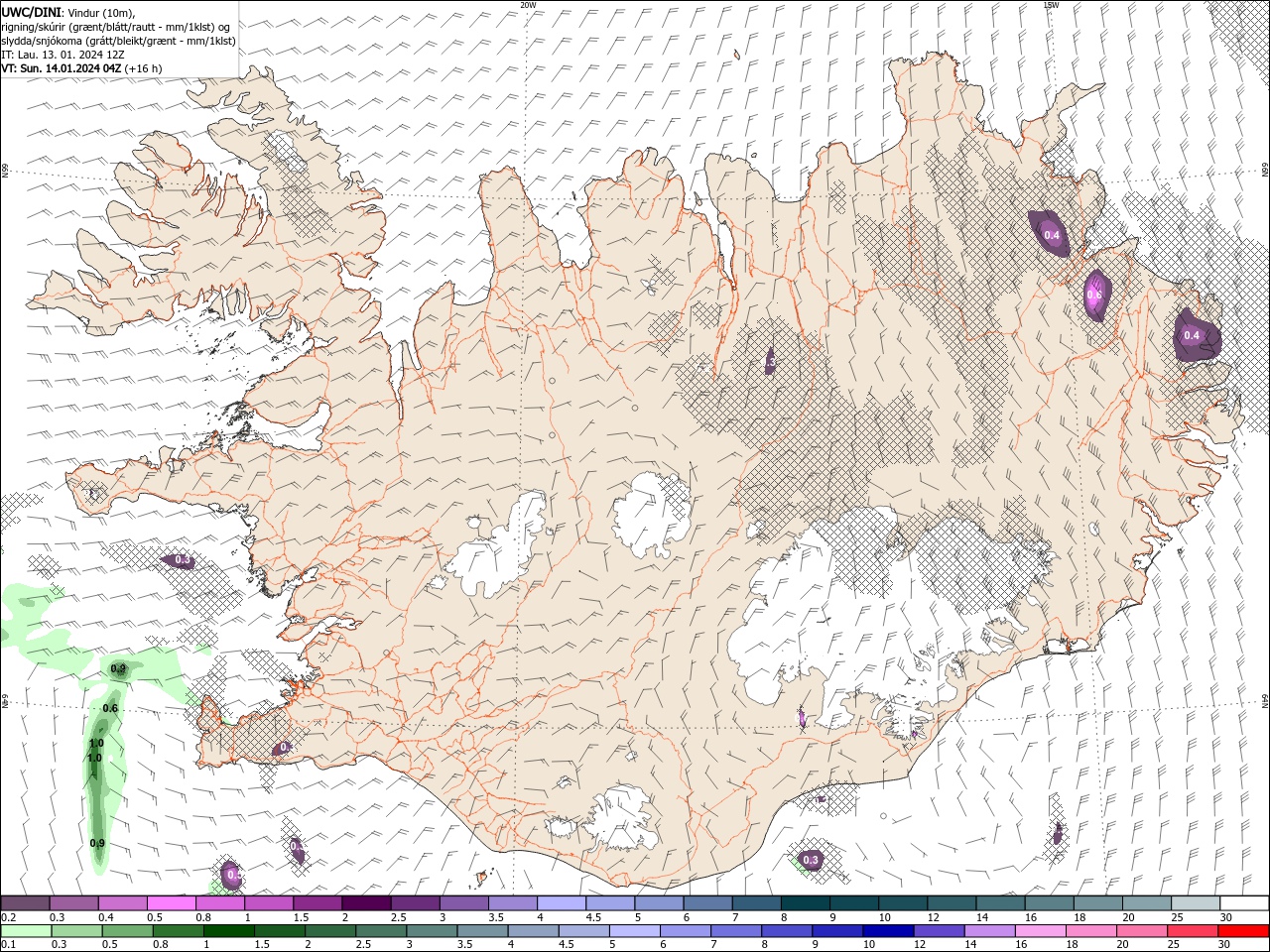Select upper legend pink swatch starting at 0.5
Screen dimensions: 1270x952
click(172, 903)
